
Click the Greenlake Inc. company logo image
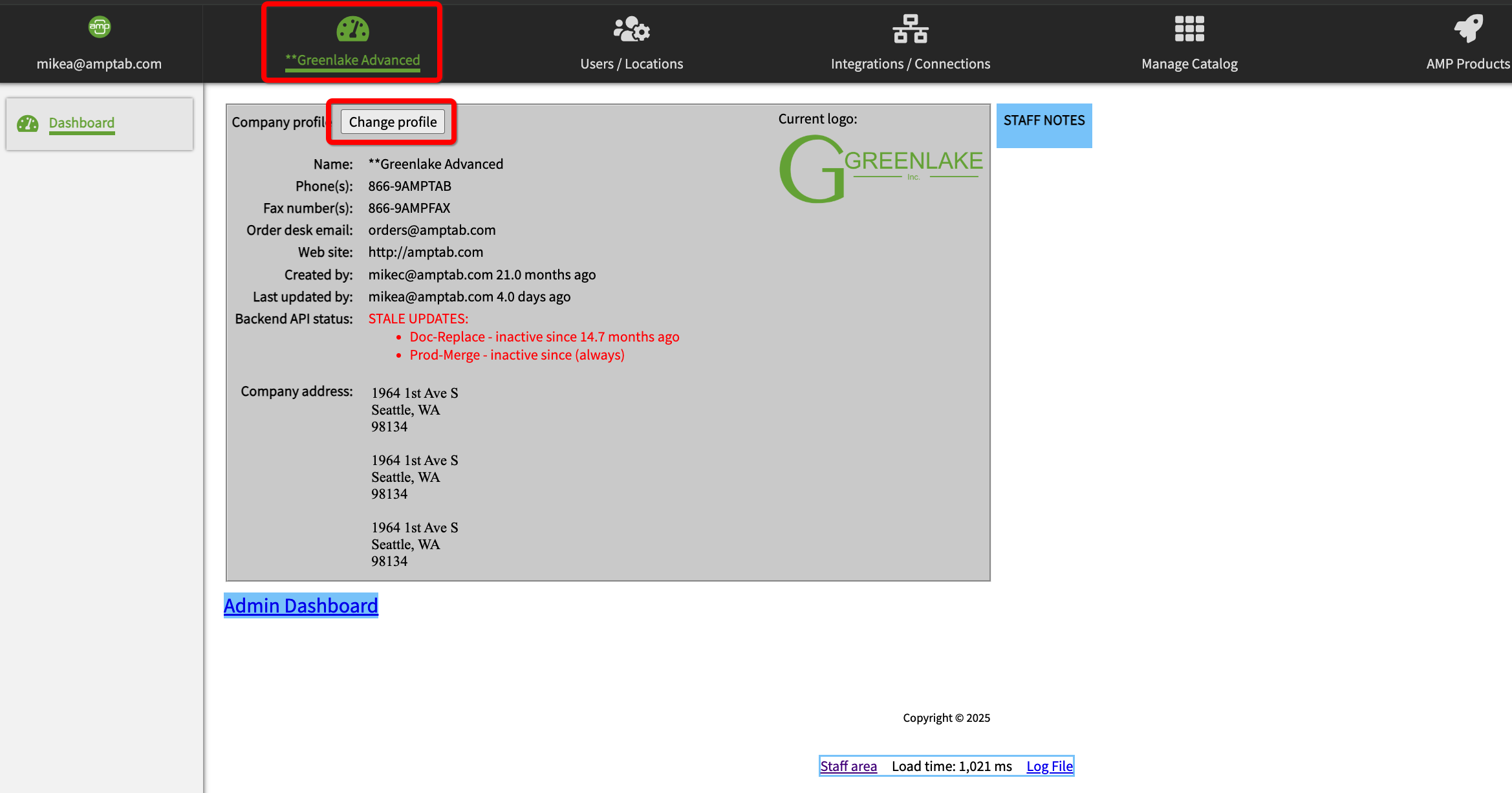pos(880,168)
